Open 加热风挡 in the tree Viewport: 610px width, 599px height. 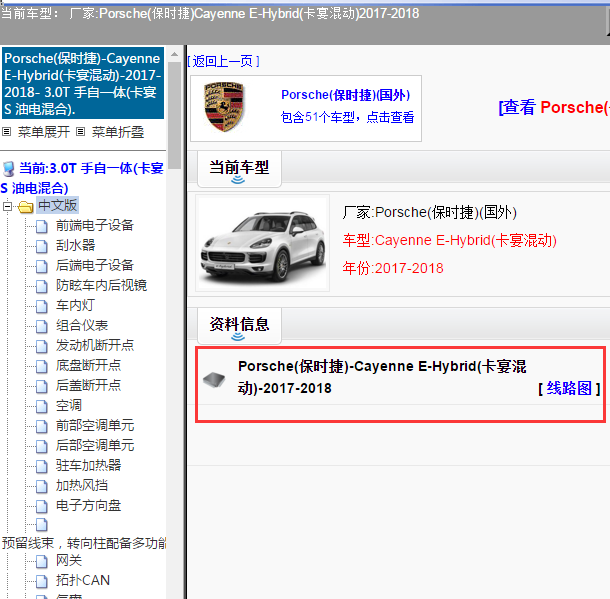click(x=82, y=485)
